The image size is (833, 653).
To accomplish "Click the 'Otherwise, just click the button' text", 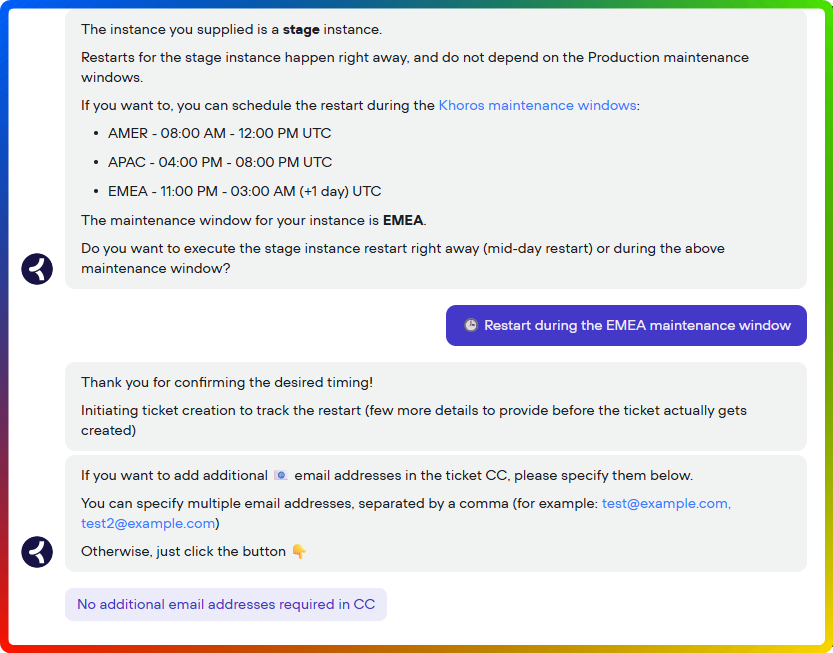I will point(183,551).
